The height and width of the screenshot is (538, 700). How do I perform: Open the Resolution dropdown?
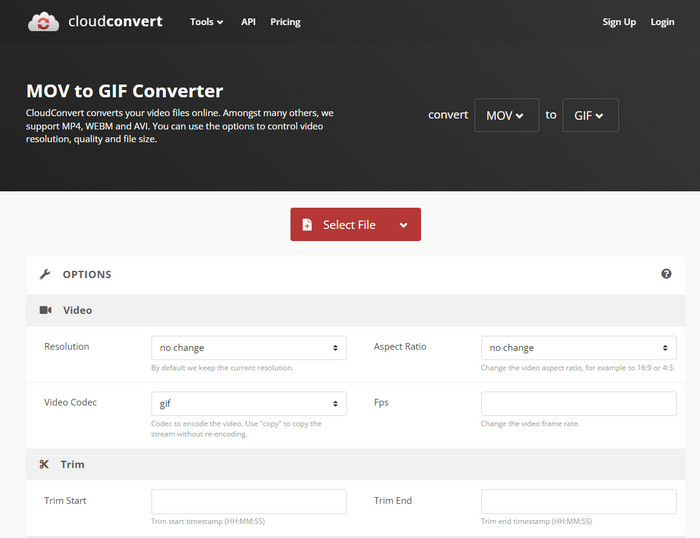click(x=249, y=348)
